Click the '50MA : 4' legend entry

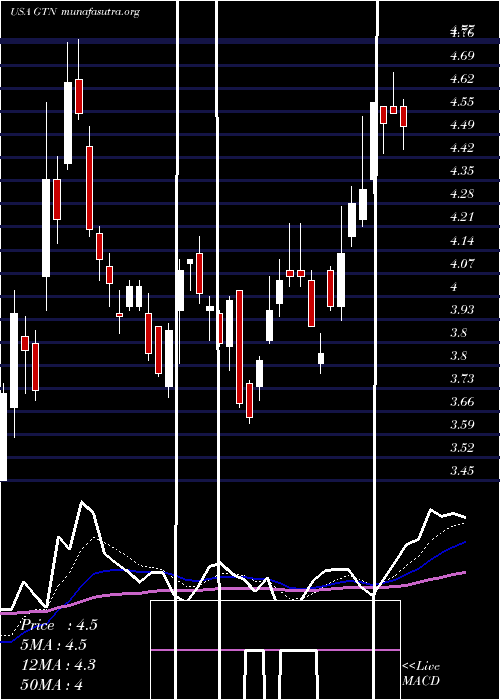53,684
